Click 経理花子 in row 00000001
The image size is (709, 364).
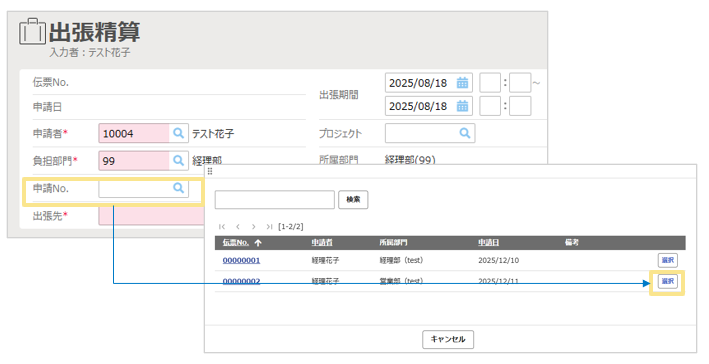click(x=326, y=260)
